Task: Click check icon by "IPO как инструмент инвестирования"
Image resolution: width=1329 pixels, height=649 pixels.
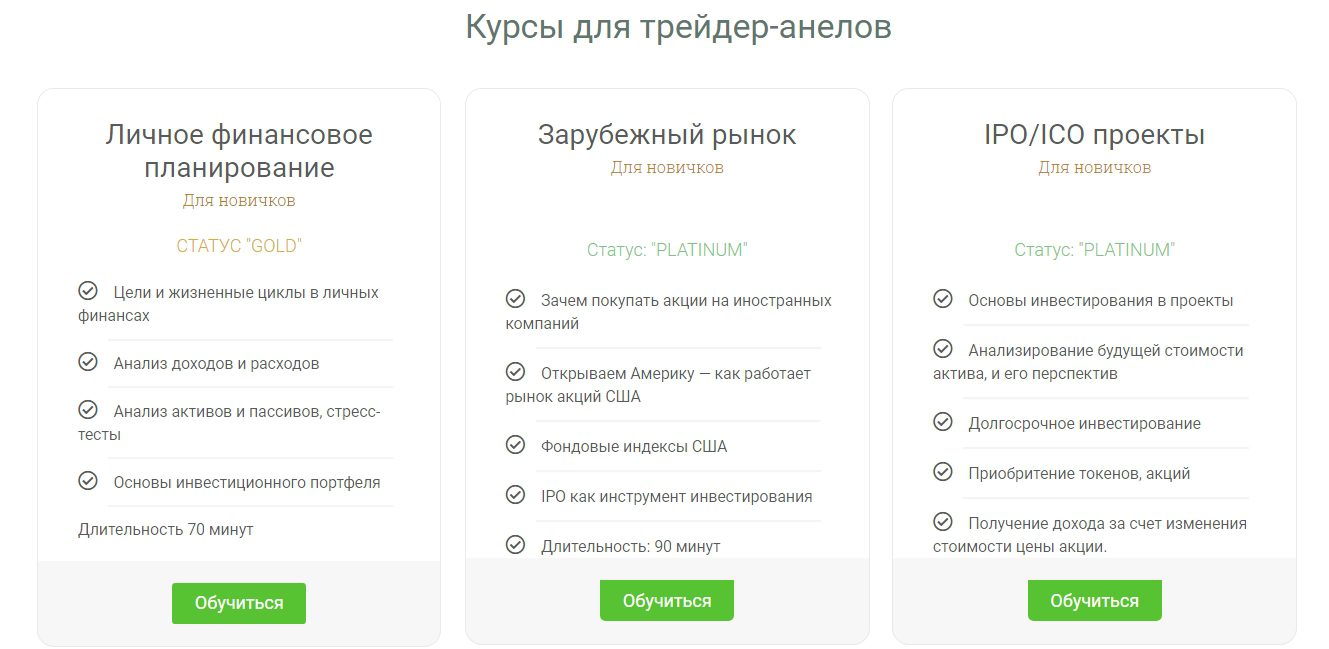Action: pyautogui.click(x=515, y=495)
